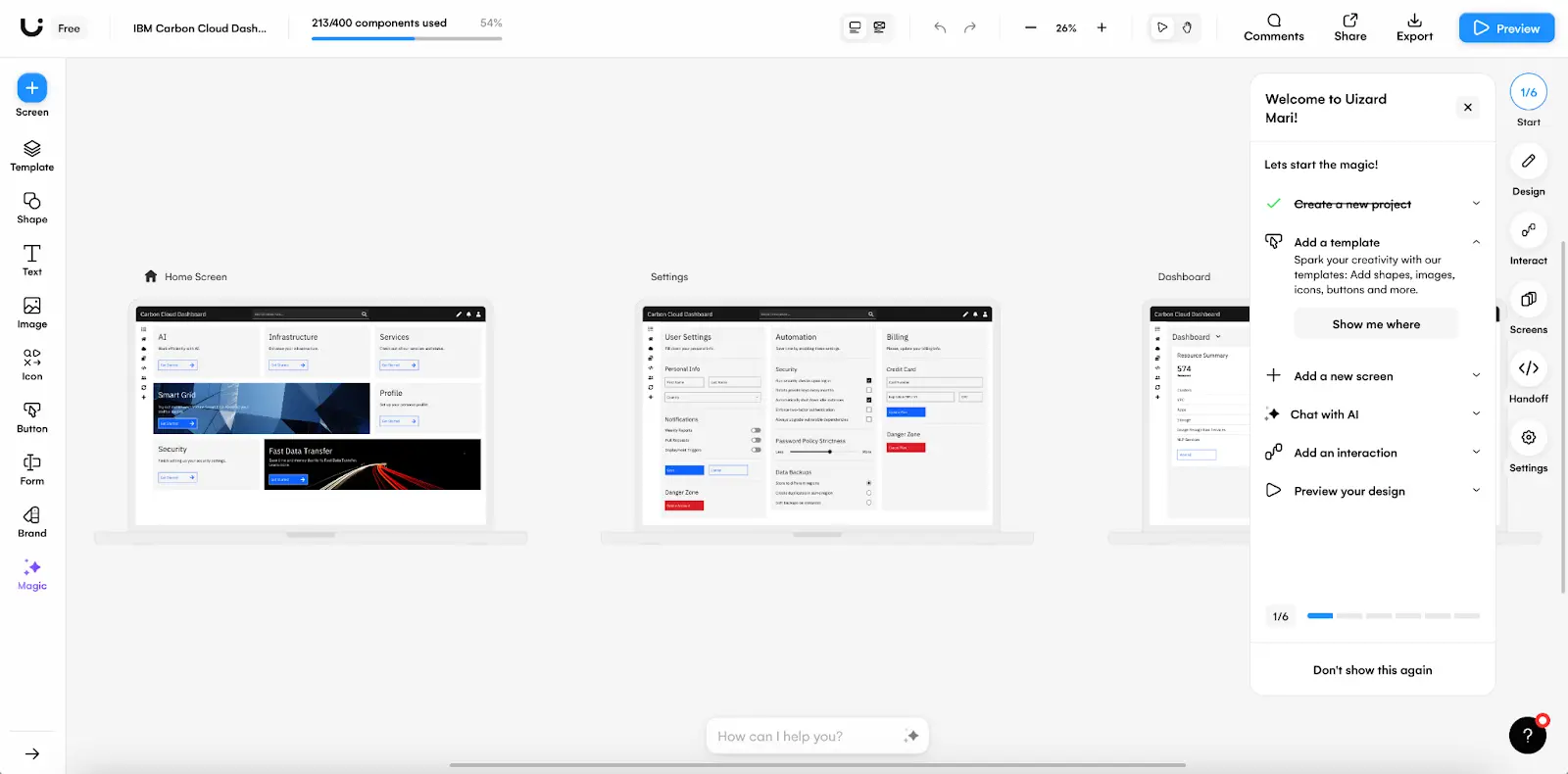Select the Button component tool
Screen dimensions: 1568x774
tap(32, 417)
